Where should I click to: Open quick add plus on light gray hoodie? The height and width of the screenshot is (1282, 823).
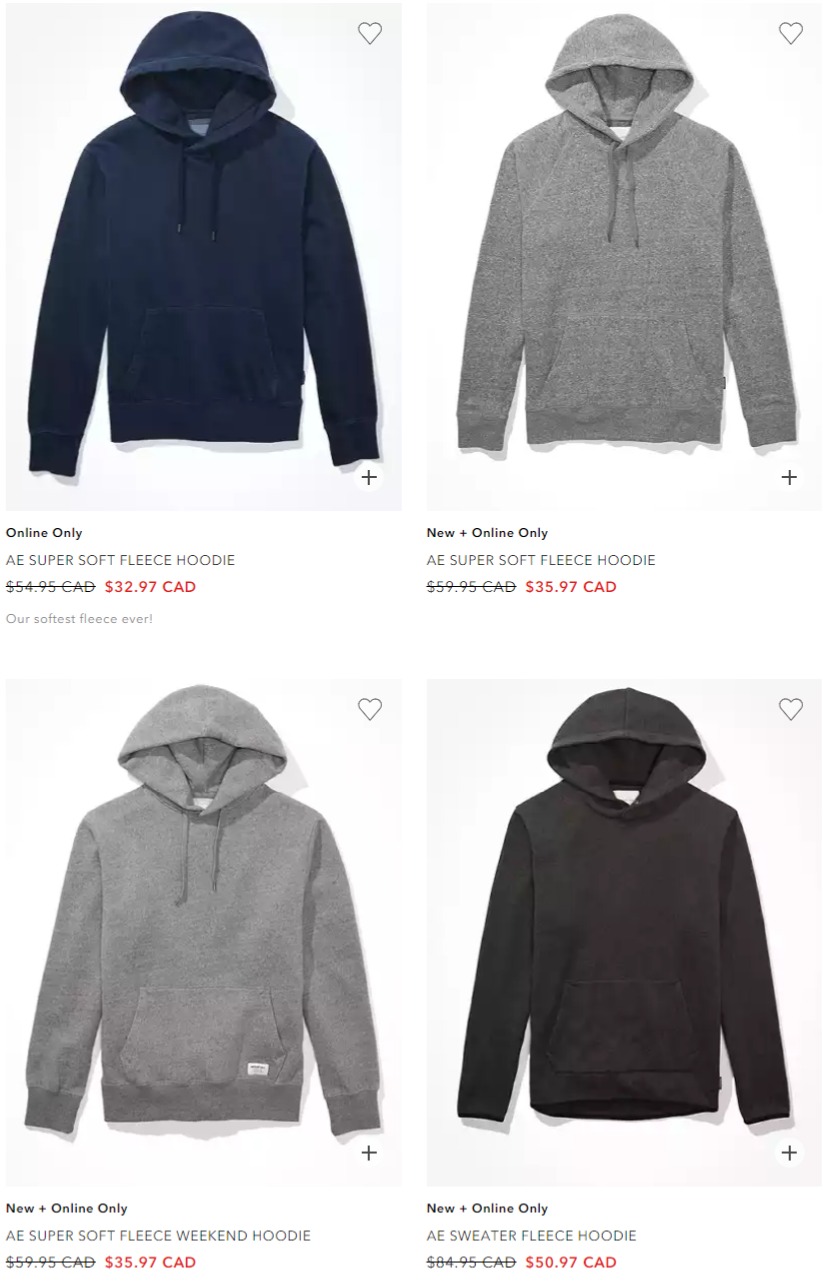[789, 477]
